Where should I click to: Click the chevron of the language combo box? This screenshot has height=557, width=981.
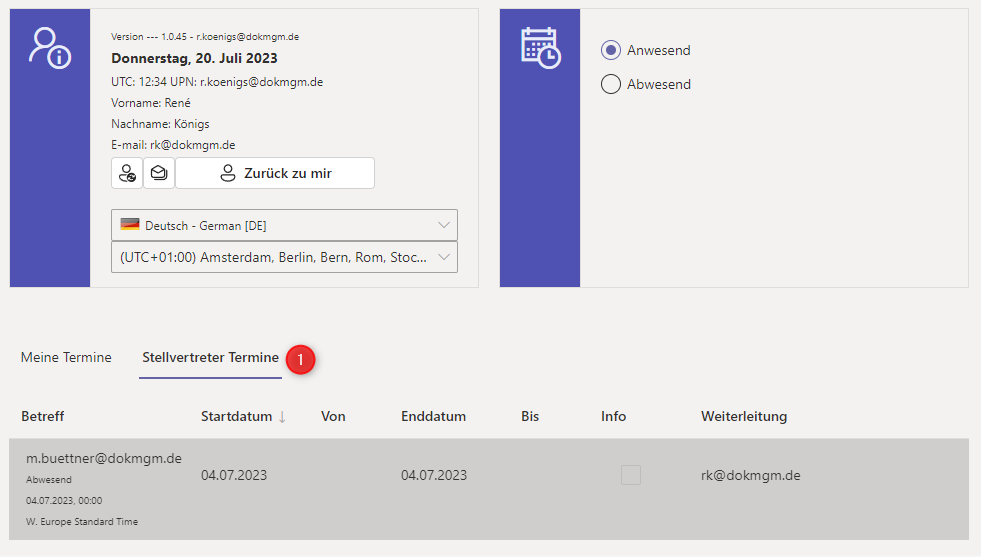pos(445,225)
